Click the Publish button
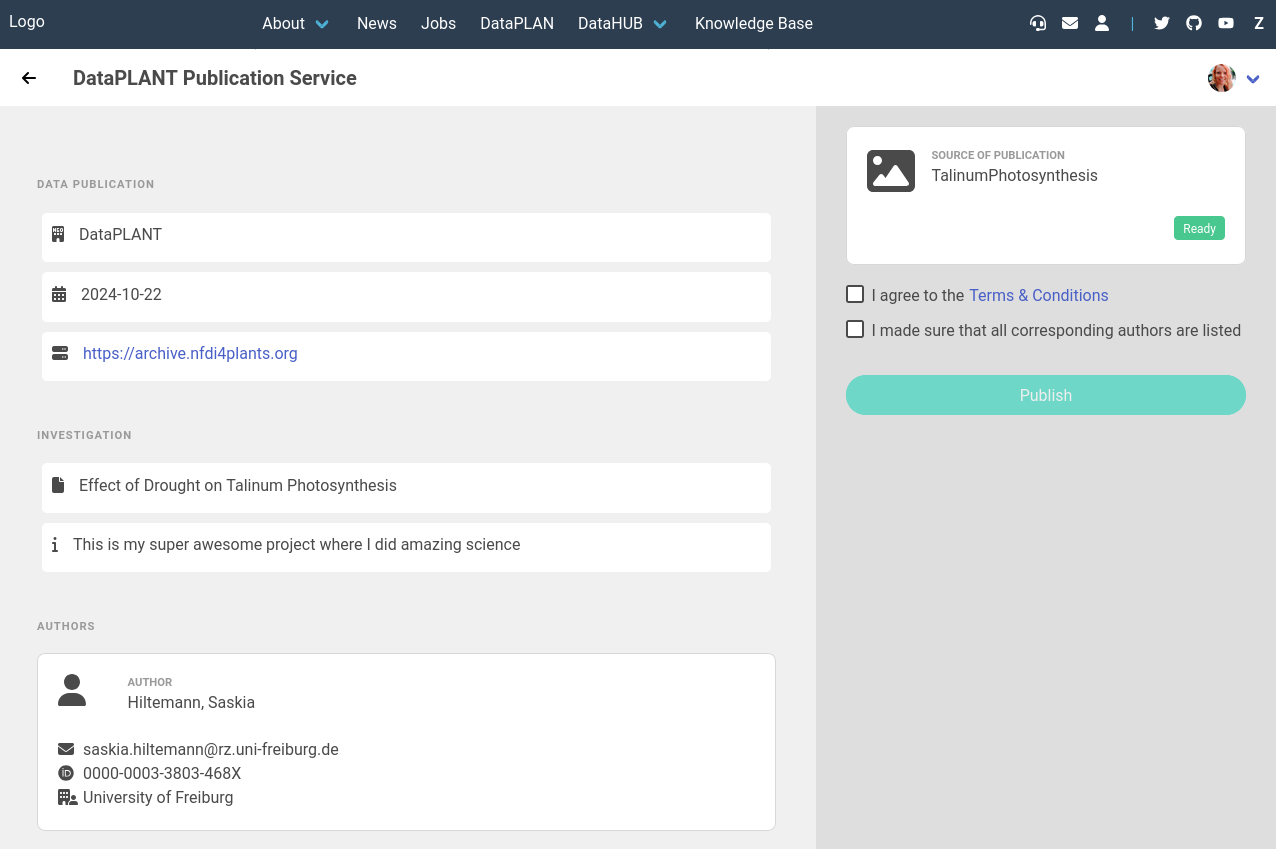The height and width of the screenshot is (849, 1276). (x=1046, y=395)
